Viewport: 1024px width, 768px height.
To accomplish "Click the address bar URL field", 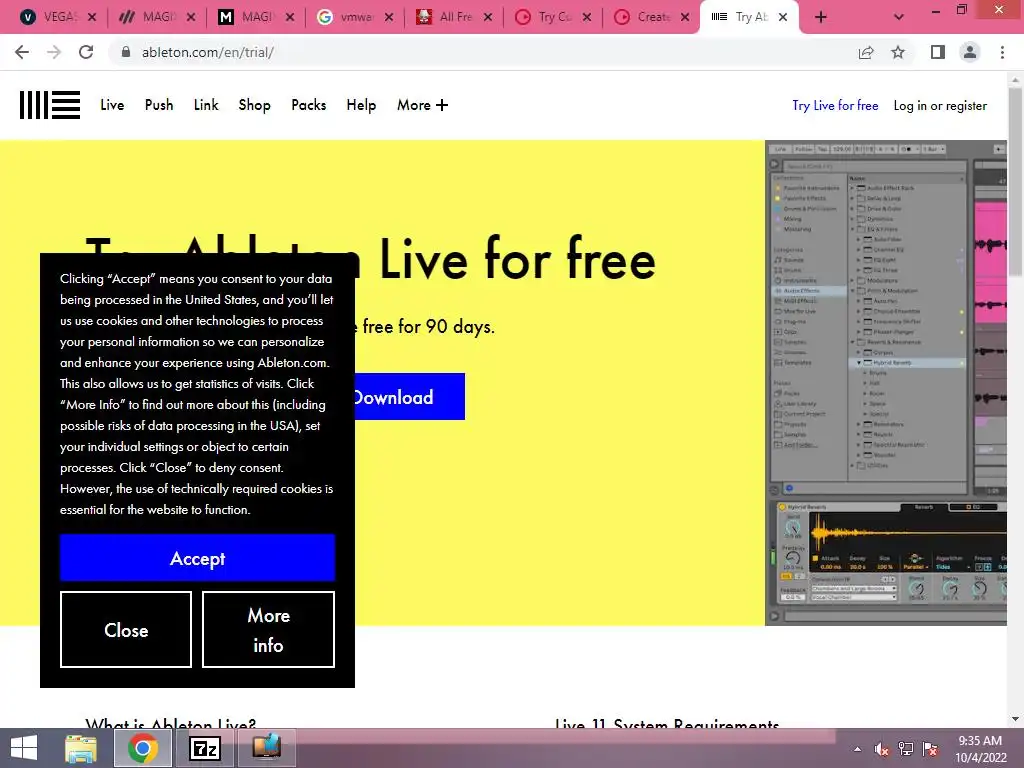I will [x=483, y=52].
